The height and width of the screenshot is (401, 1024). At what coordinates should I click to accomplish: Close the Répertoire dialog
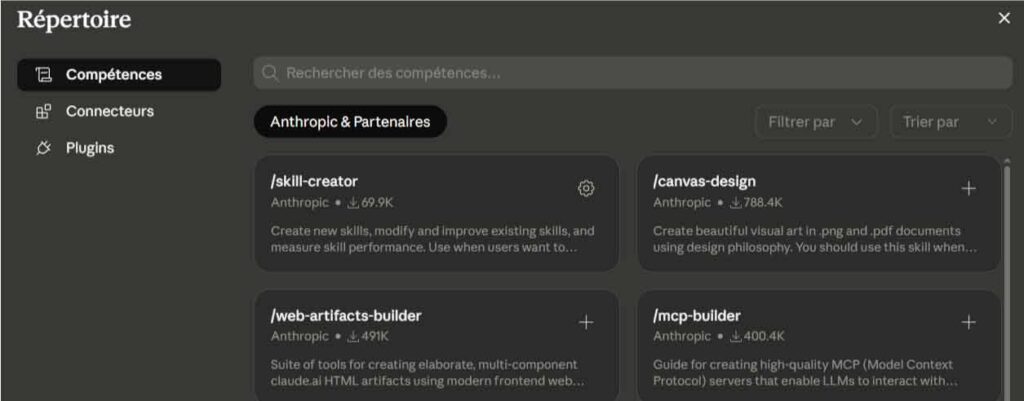coord(1004,18)
